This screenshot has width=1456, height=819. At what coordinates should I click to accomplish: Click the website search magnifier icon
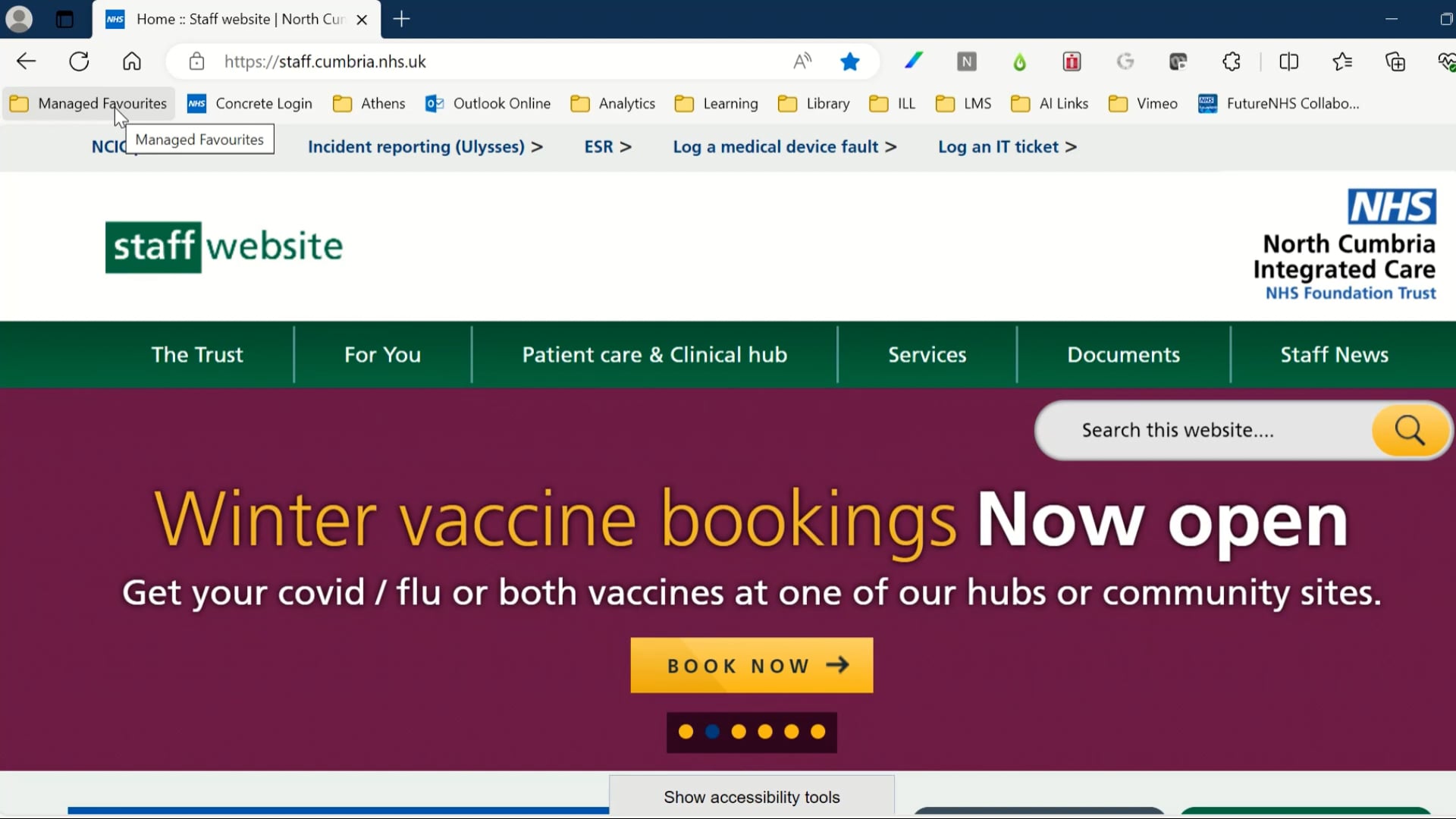click(x=1409, y=430)
